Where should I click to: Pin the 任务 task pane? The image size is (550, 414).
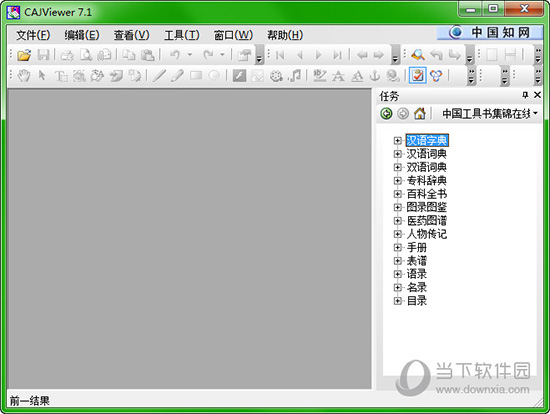[525, 95]
